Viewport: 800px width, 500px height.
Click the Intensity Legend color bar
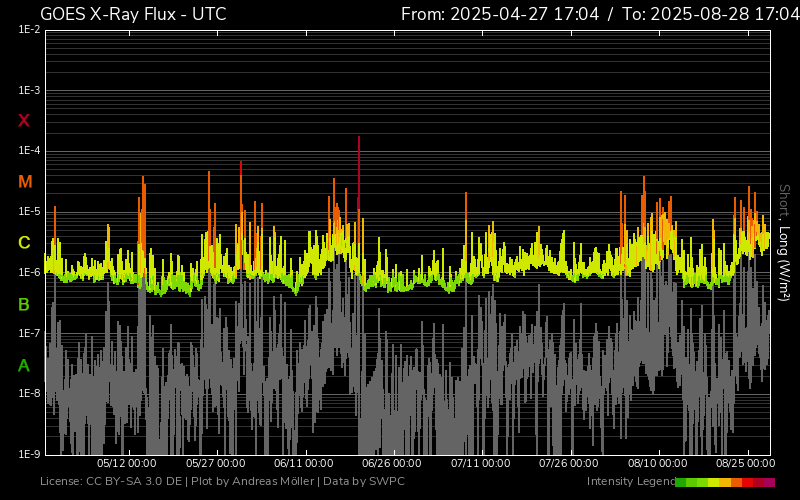coord(724,482)
